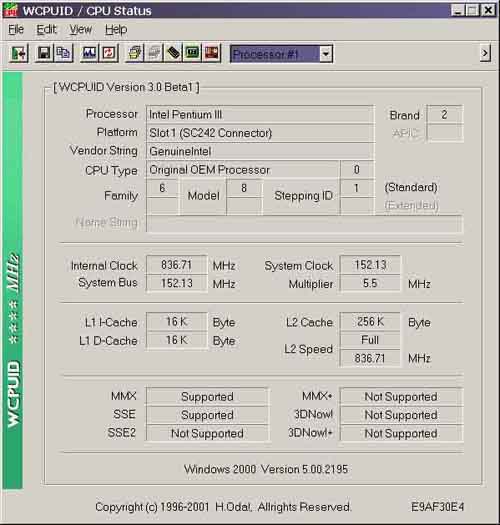Open the Edit menu
Viewport: 500px width, 525px height.
46,29
